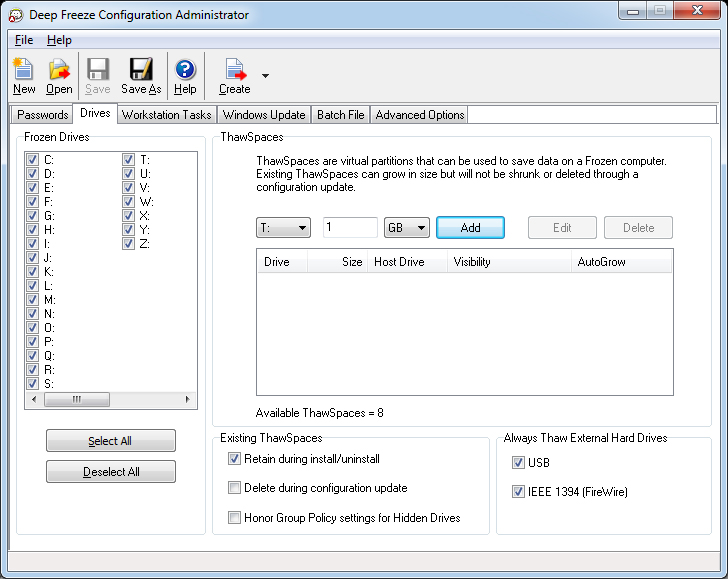728x579 pixels.
Task: Toggle the P: frozen drive checkbox
Action: point(32,341)
